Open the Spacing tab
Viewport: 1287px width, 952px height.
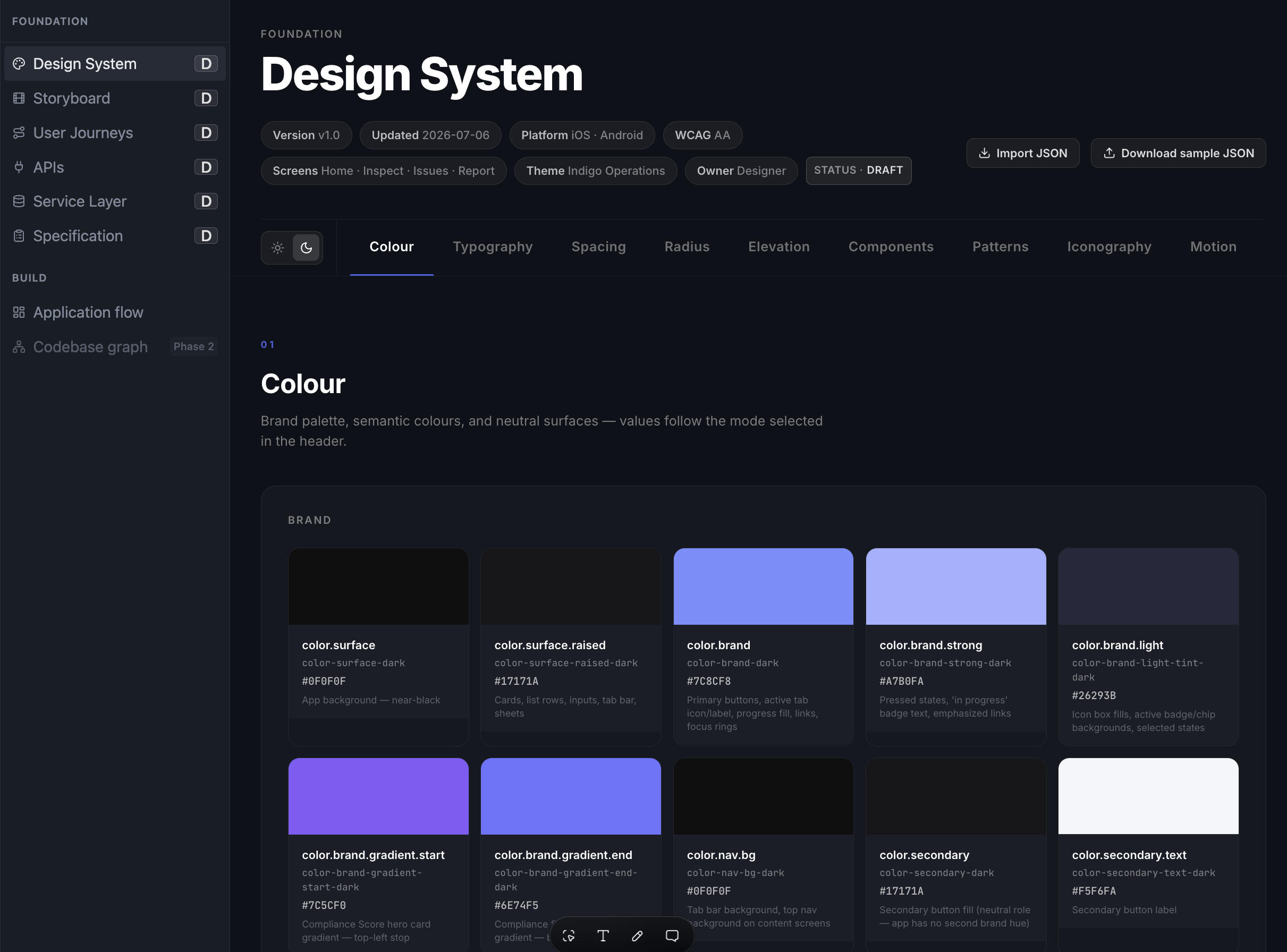[x=598, y=247]
